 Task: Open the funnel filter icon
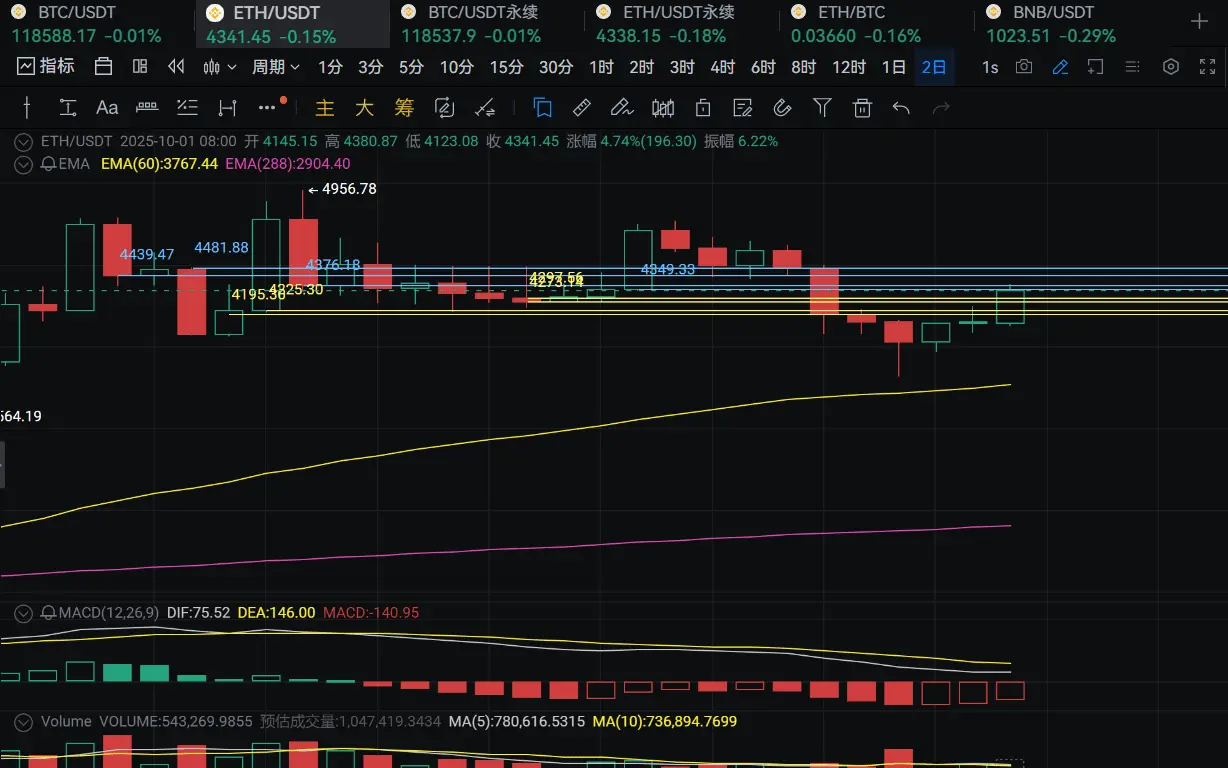(x=822, y=108)
